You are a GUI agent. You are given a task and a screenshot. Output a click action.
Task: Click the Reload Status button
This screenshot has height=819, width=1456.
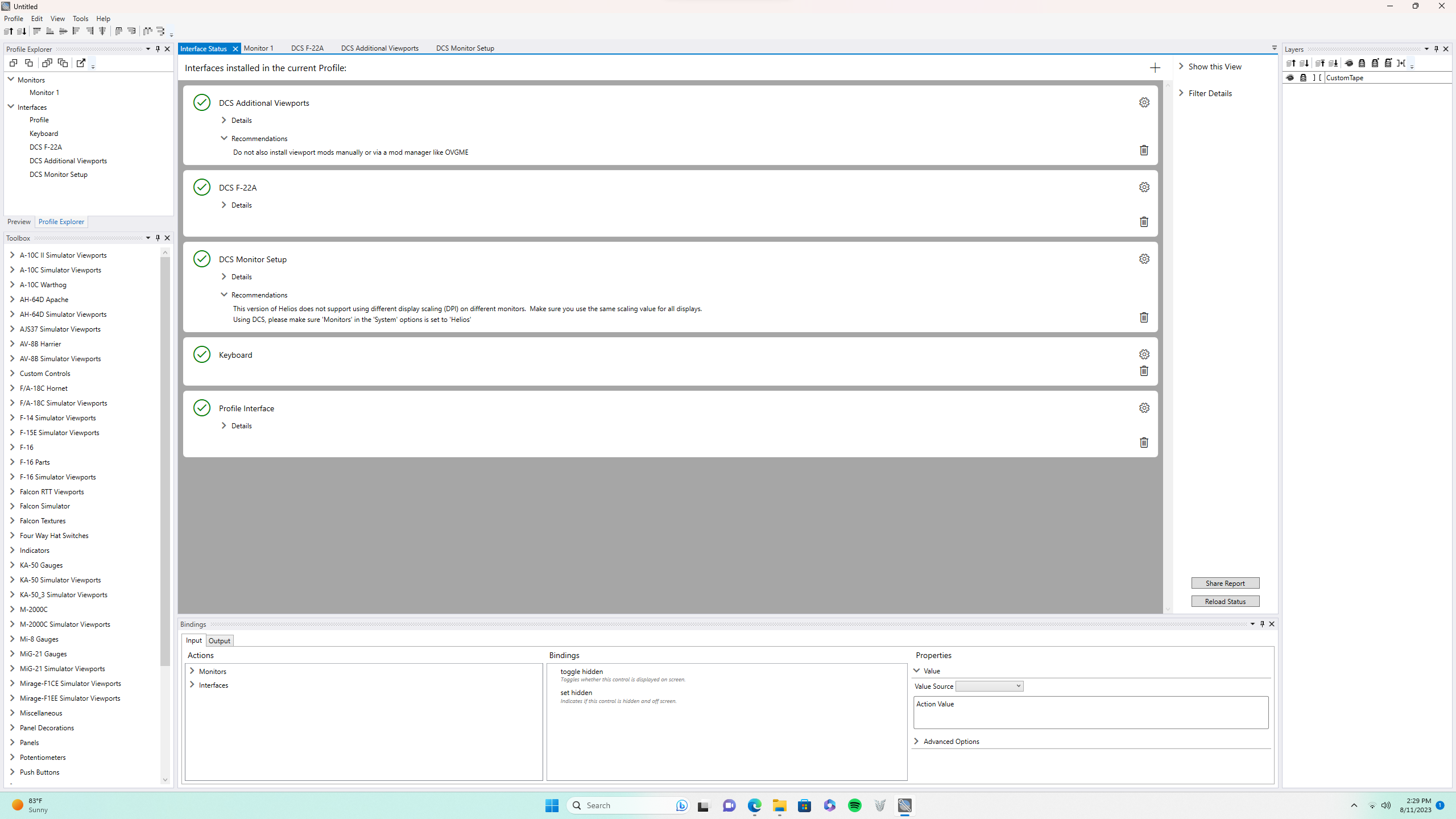coord(1225,601)
